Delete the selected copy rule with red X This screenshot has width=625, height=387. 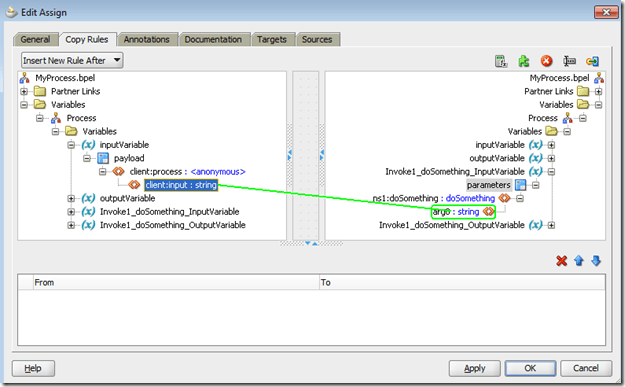(x=562, y=261)
